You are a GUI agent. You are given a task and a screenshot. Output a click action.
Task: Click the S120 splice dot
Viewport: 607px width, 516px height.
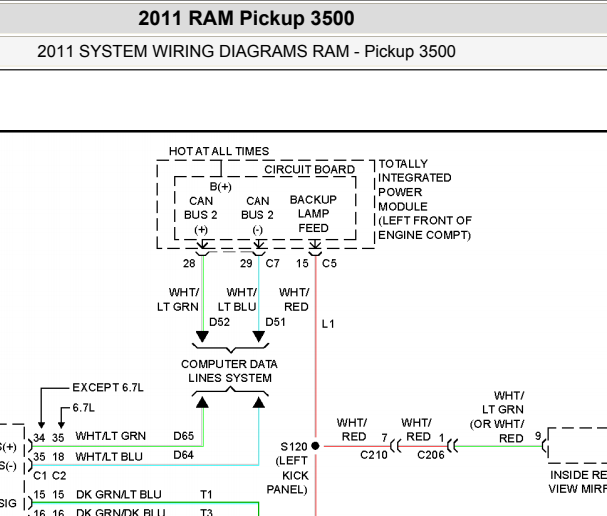pos(316,446)
